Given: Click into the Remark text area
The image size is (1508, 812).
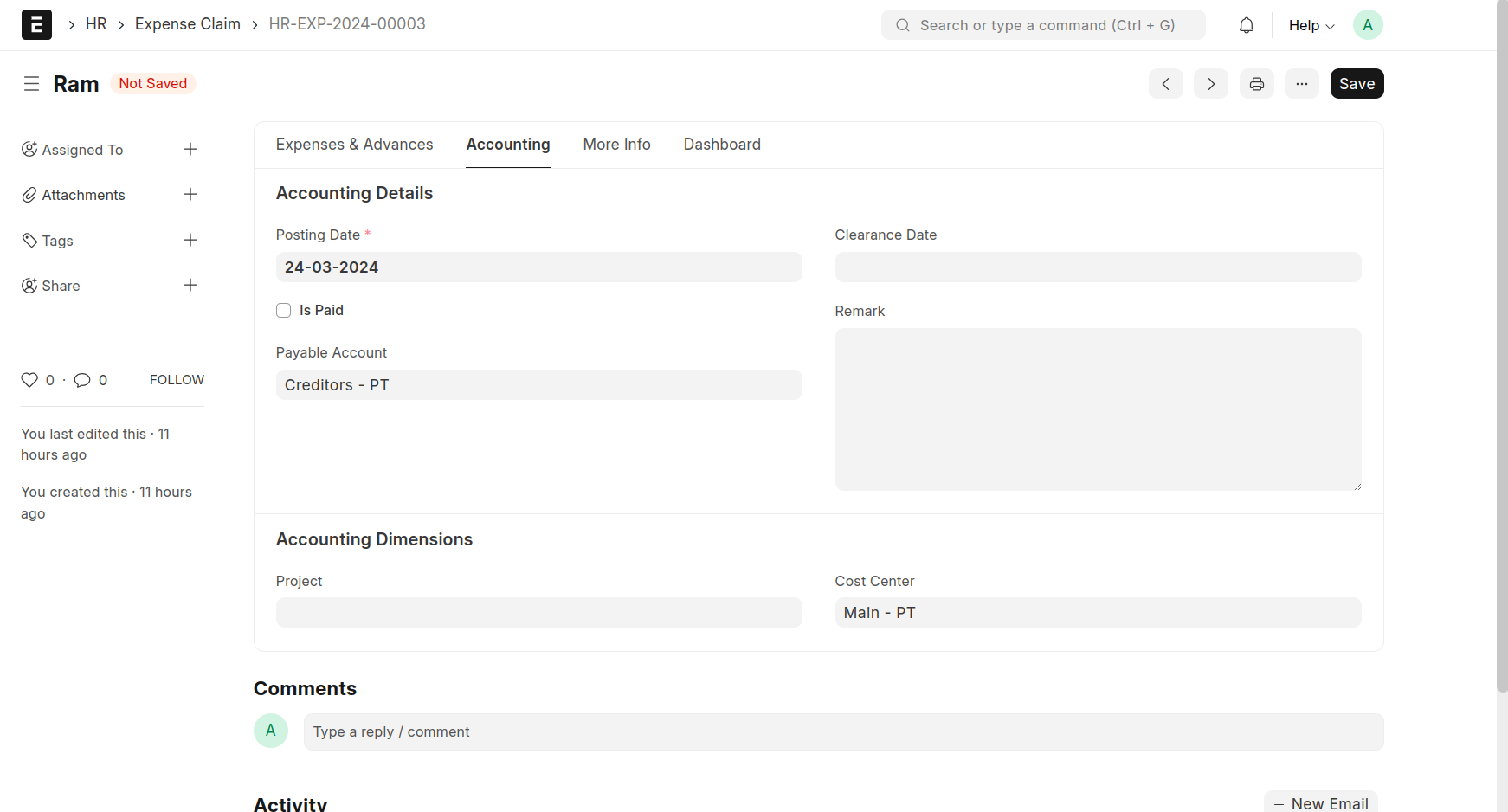Looking at the screenshot, I should 1098,409.
